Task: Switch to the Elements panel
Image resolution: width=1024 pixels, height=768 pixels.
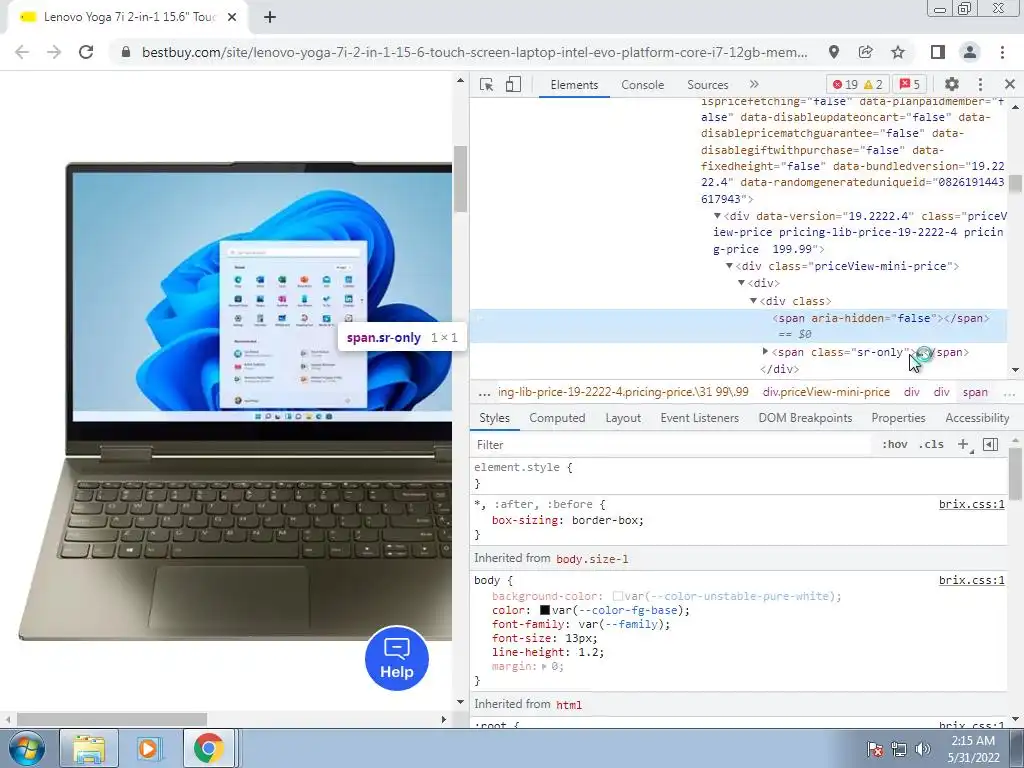Action: coord(574,85)
